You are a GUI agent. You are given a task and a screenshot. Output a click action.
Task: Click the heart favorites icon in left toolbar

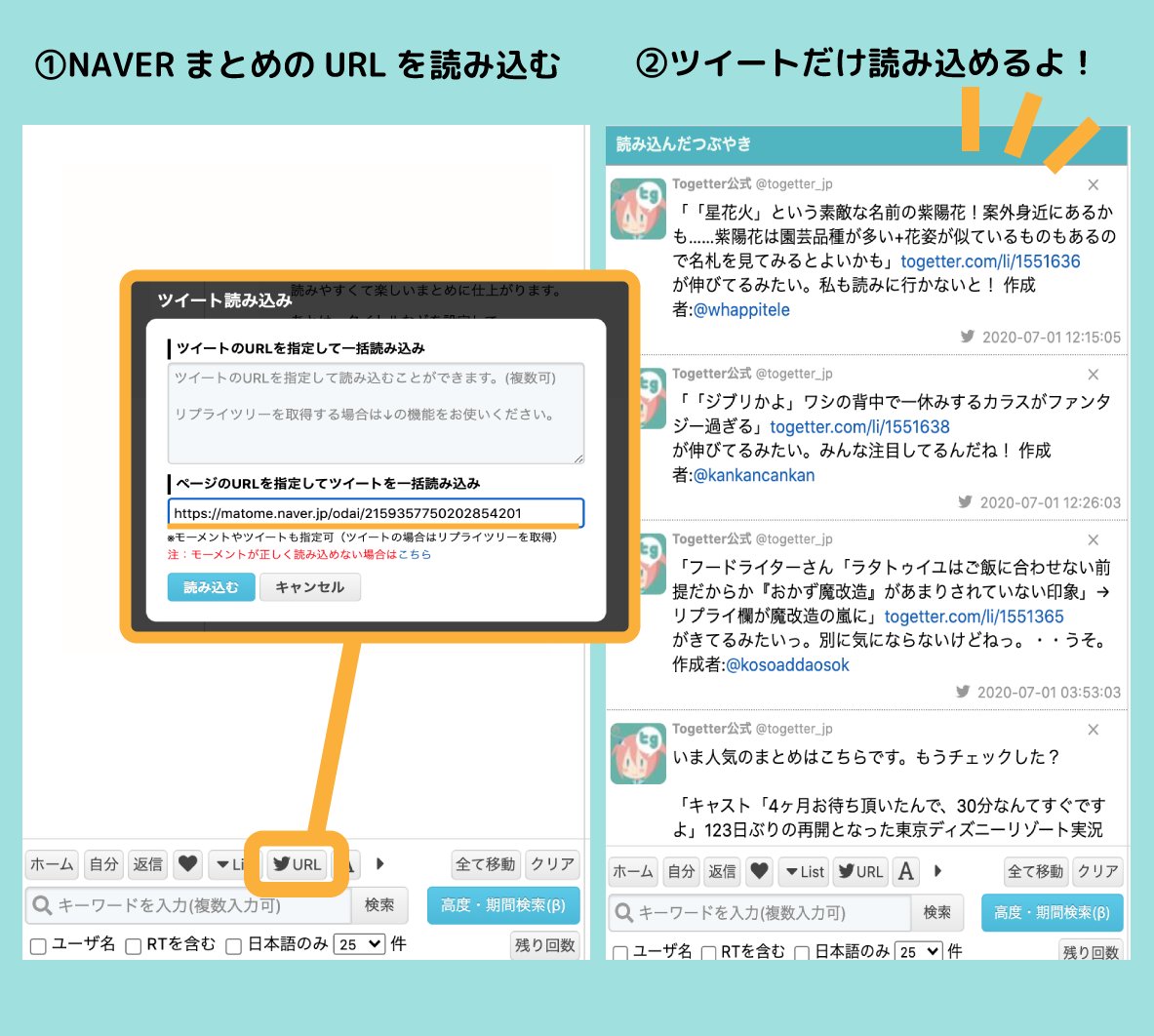tap(187, 864)
